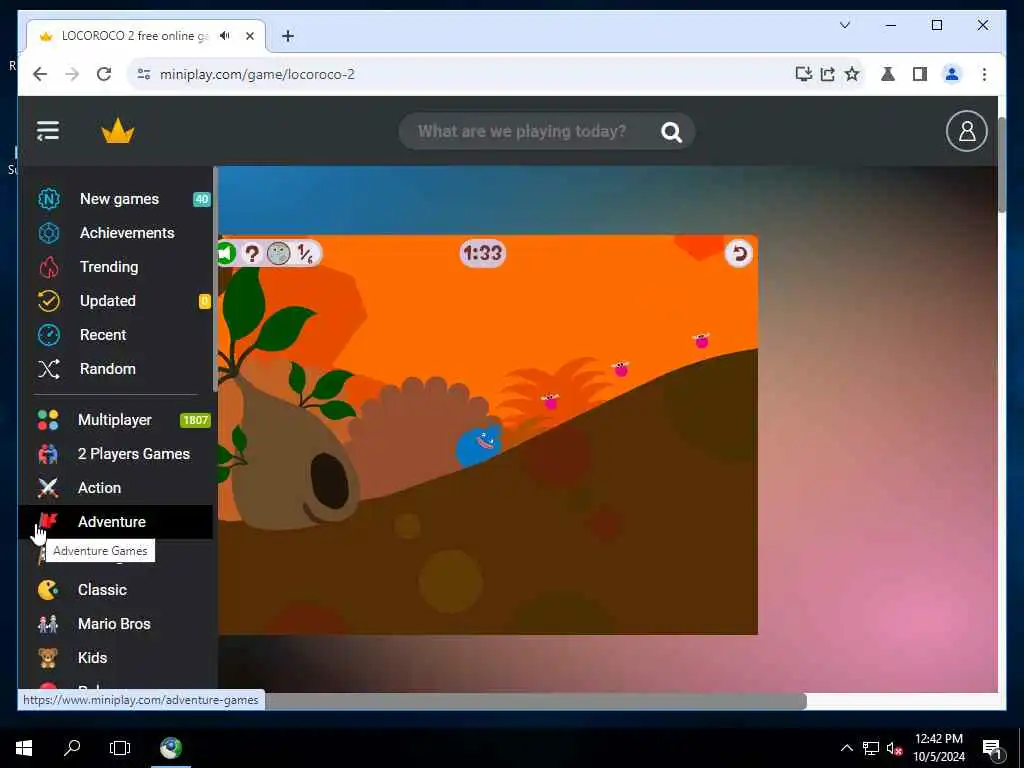
Task: Click the Classic Pac-Man icon
Action: (48, 590)
